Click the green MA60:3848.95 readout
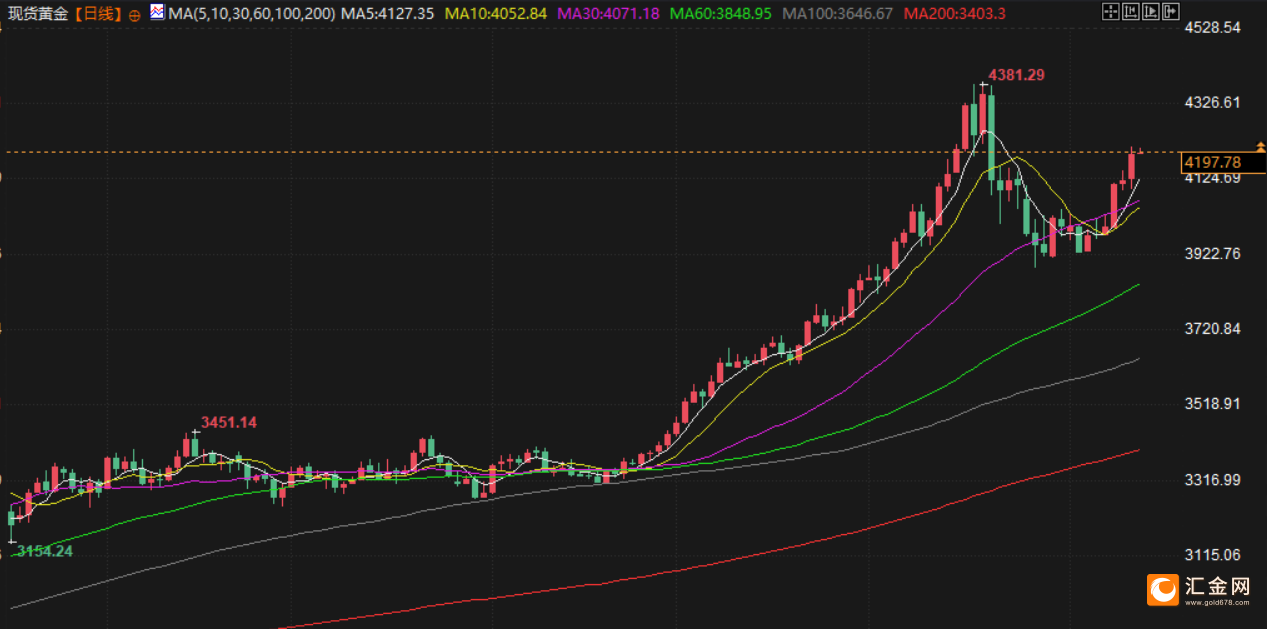The width and height of the screenshot is (1267, 629). 721,14
